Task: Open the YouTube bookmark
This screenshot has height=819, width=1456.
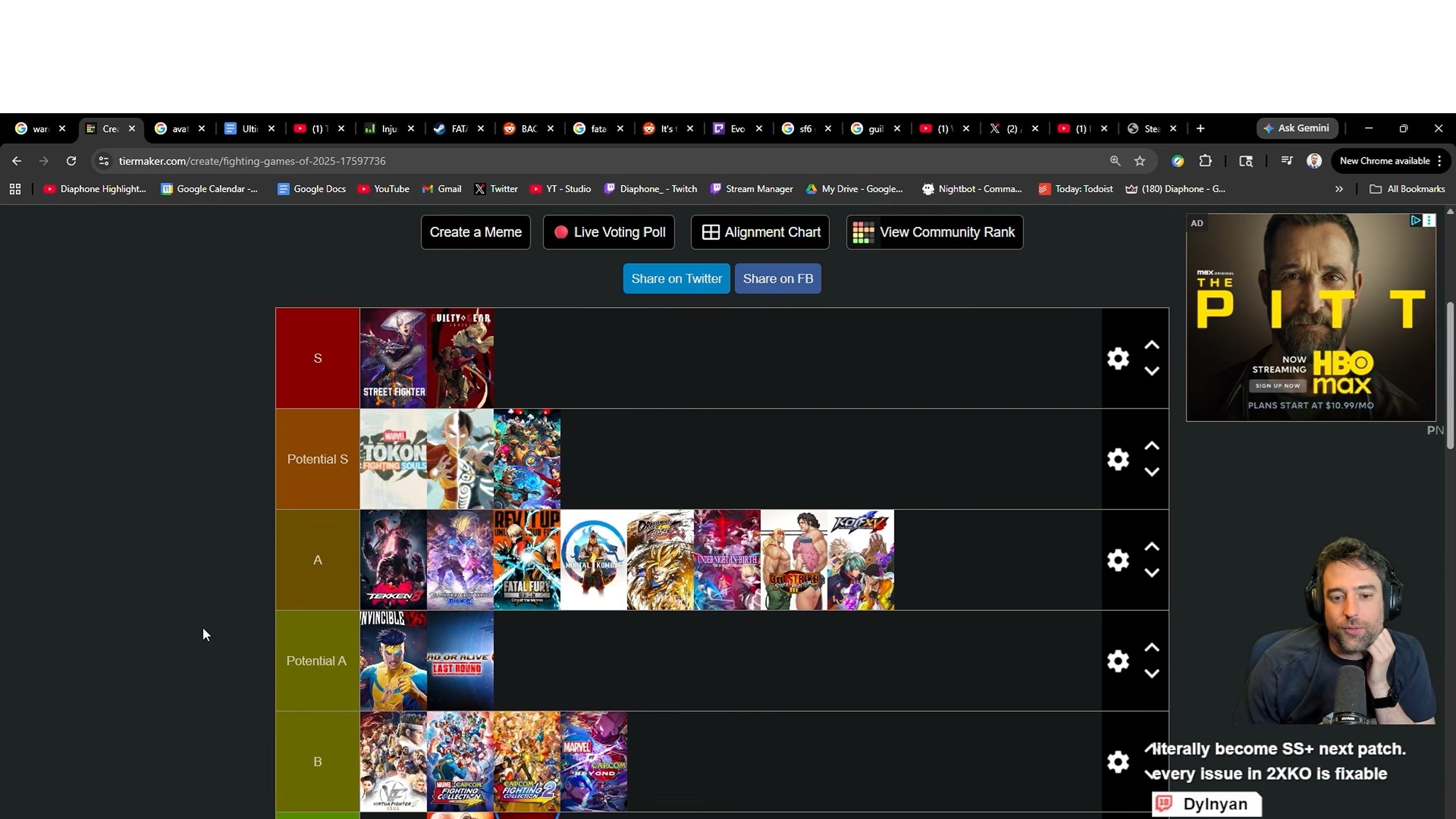Action: [x=384, y=189]
